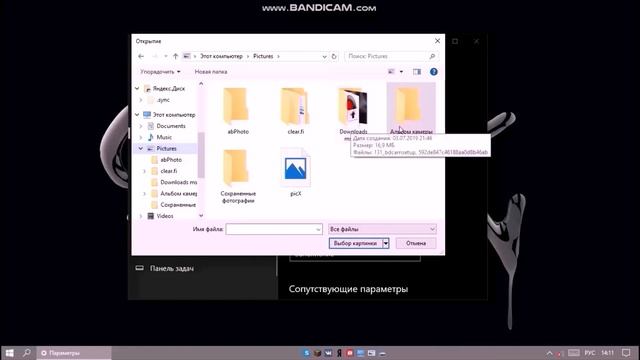Image resolution: width=640 pixels, height=360 pixels.
Task: Show hidden system tray icons
Action: pyautogui.click(x=549, y=353)
